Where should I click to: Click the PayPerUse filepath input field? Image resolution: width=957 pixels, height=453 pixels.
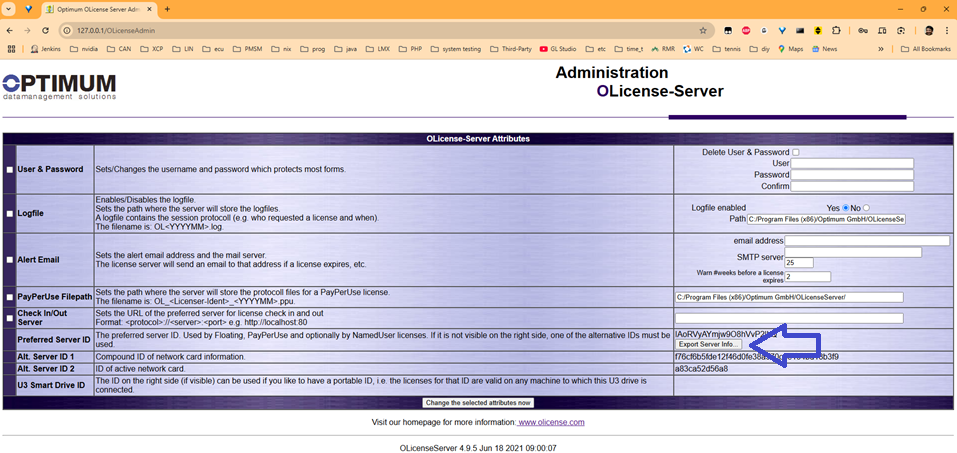(789, 297)
